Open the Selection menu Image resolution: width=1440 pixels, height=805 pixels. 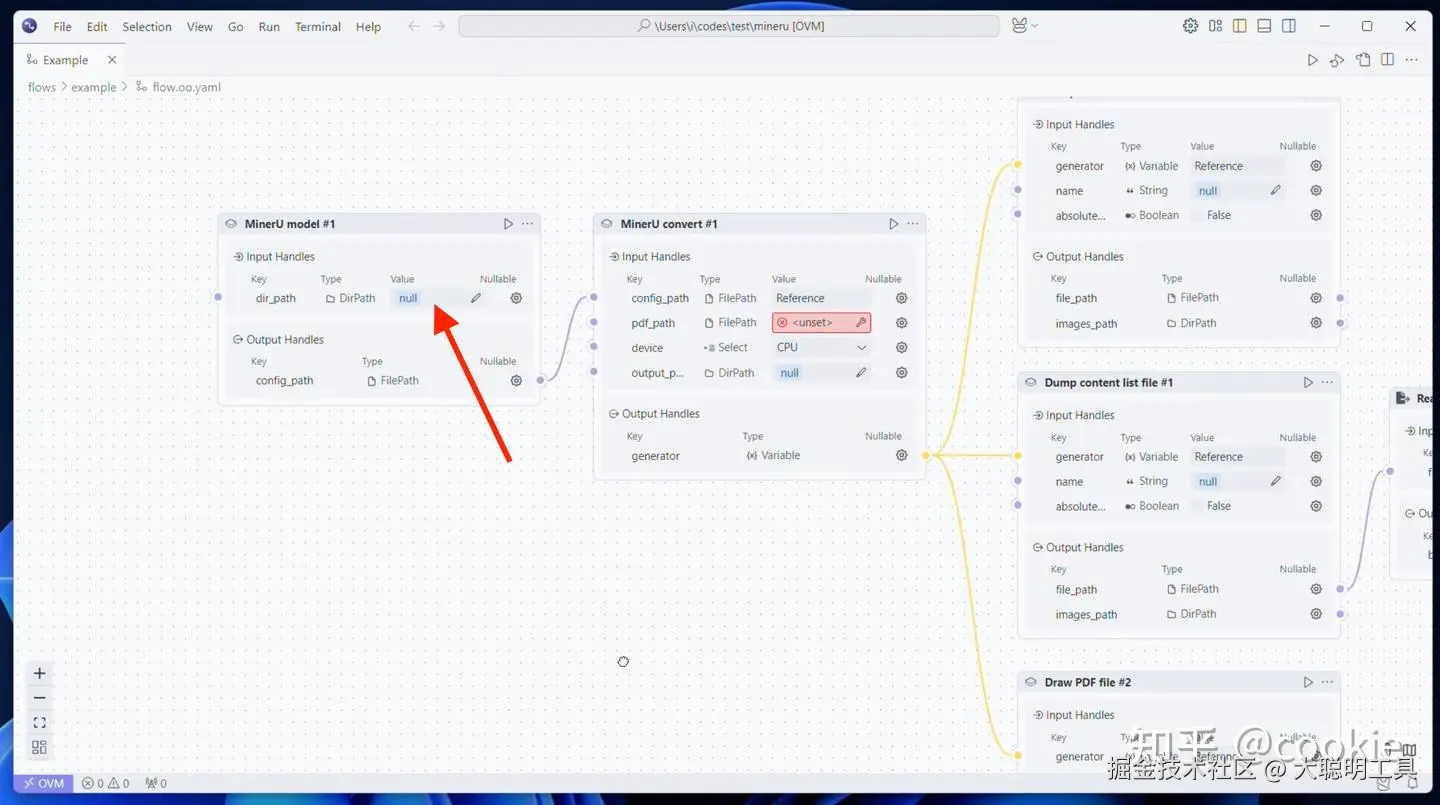(x=147, y=27)
